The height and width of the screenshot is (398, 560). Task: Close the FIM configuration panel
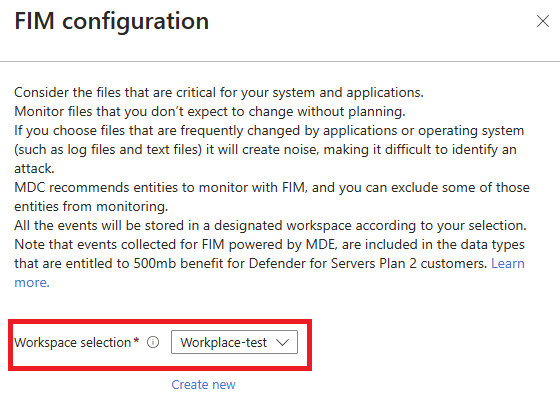tap(542, 21)
